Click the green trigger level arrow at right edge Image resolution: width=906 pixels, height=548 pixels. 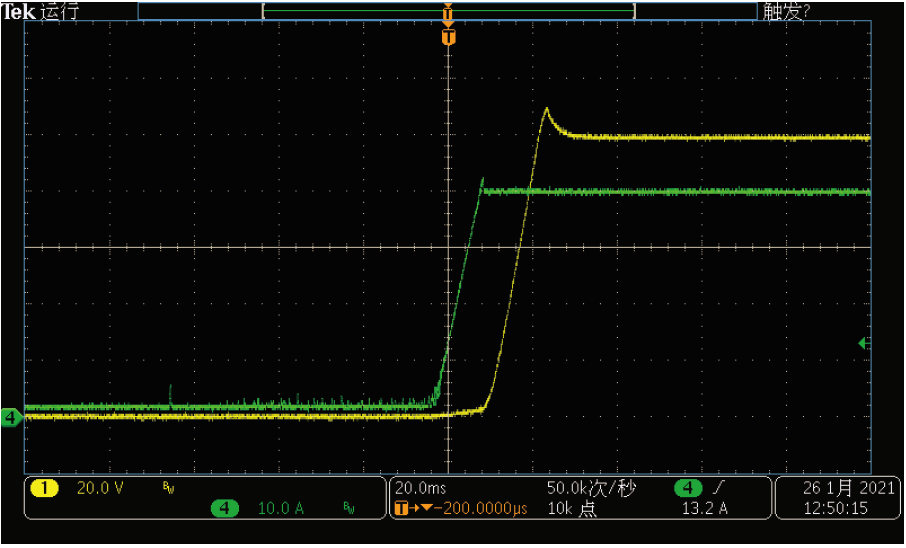tap(864, 343)
